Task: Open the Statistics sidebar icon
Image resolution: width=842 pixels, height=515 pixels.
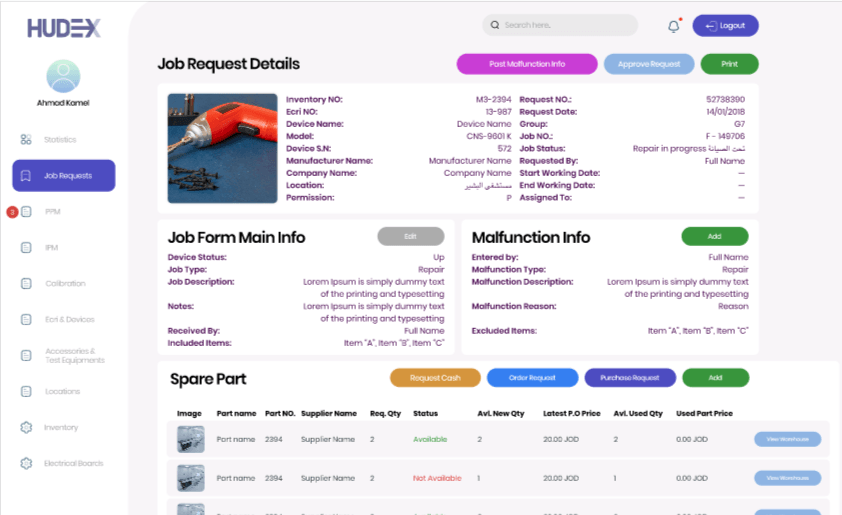Action: 26,140
